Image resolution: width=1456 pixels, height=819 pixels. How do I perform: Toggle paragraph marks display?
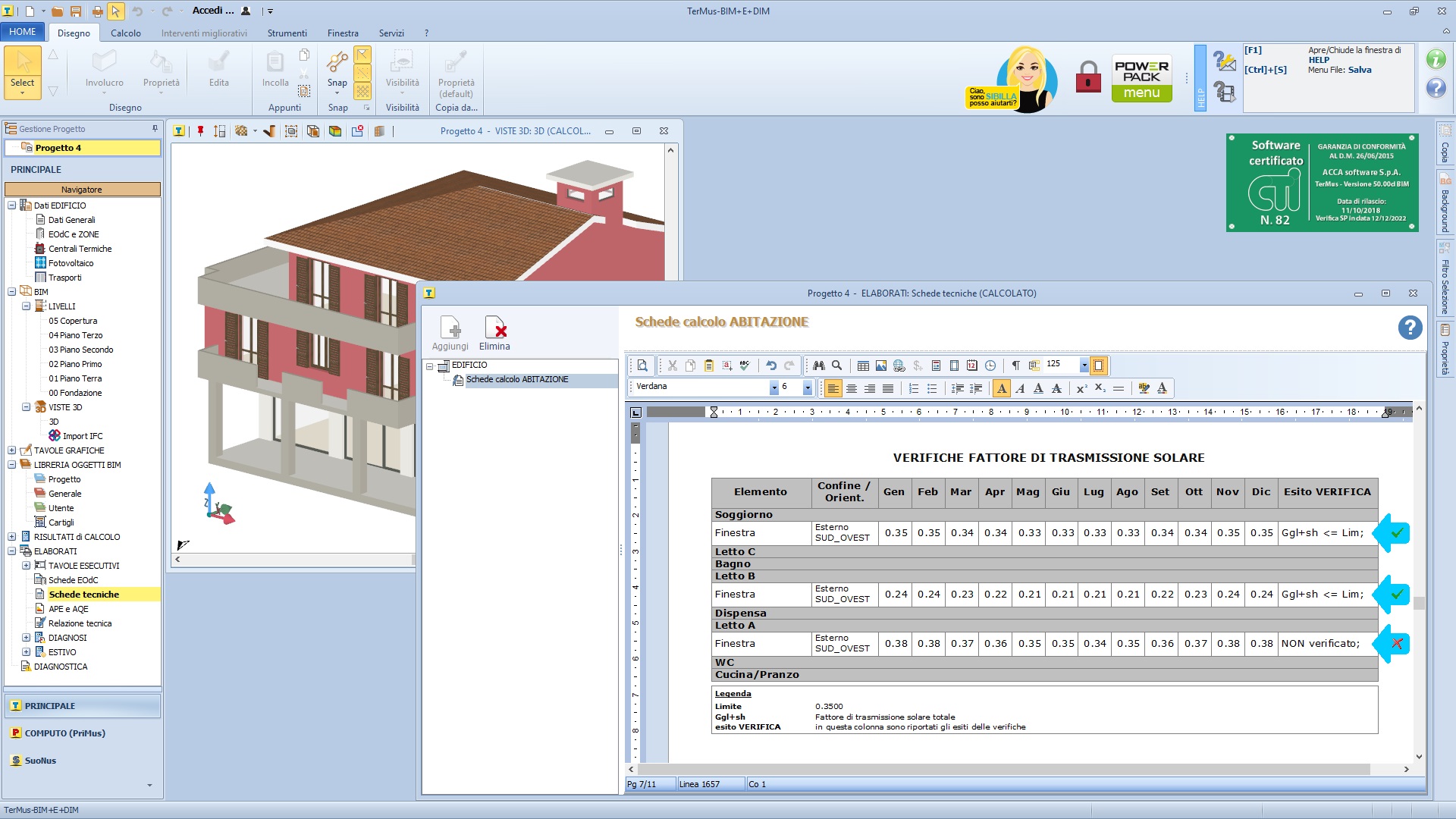pos(1015,366)
